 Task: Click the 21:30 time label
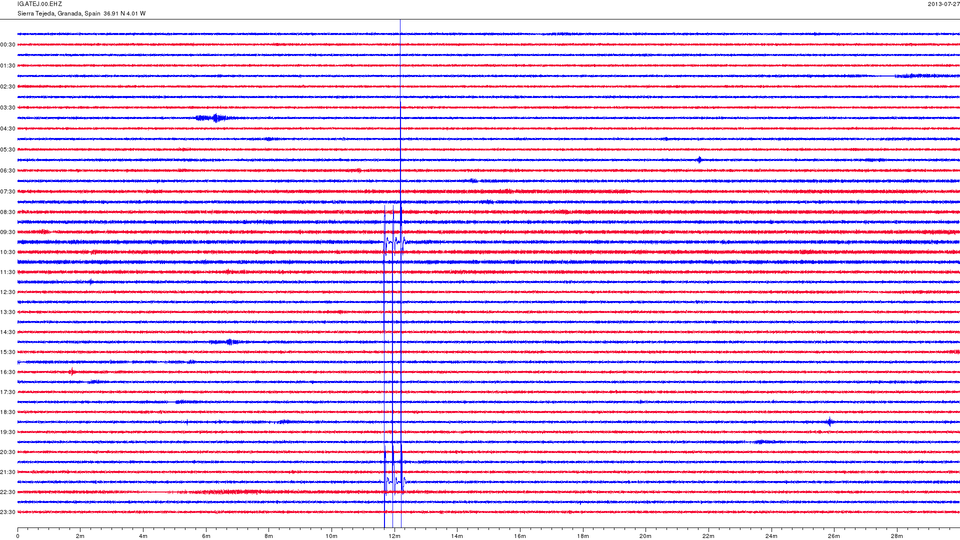tap(8, 472)
